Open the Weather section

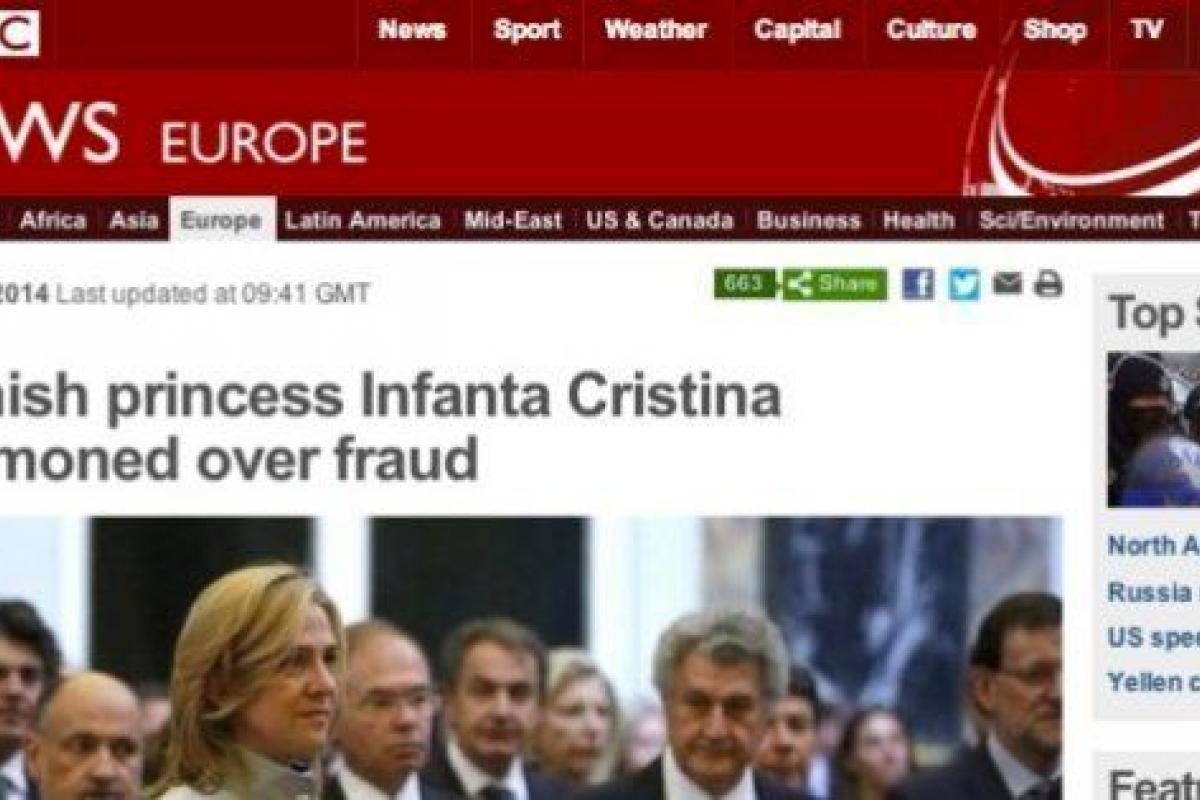tap(656, 30)
